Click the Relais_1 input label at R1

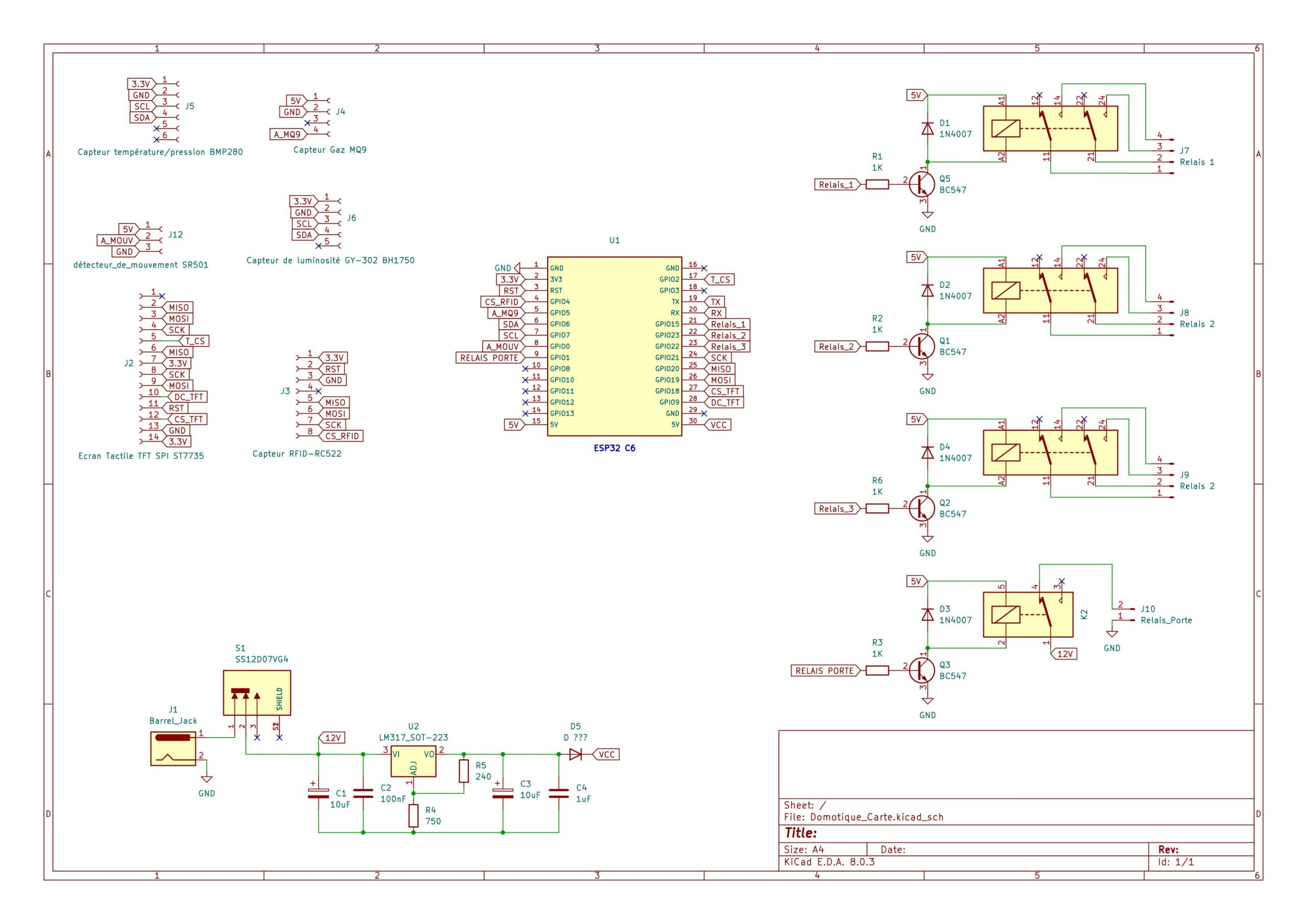point(836,184)
